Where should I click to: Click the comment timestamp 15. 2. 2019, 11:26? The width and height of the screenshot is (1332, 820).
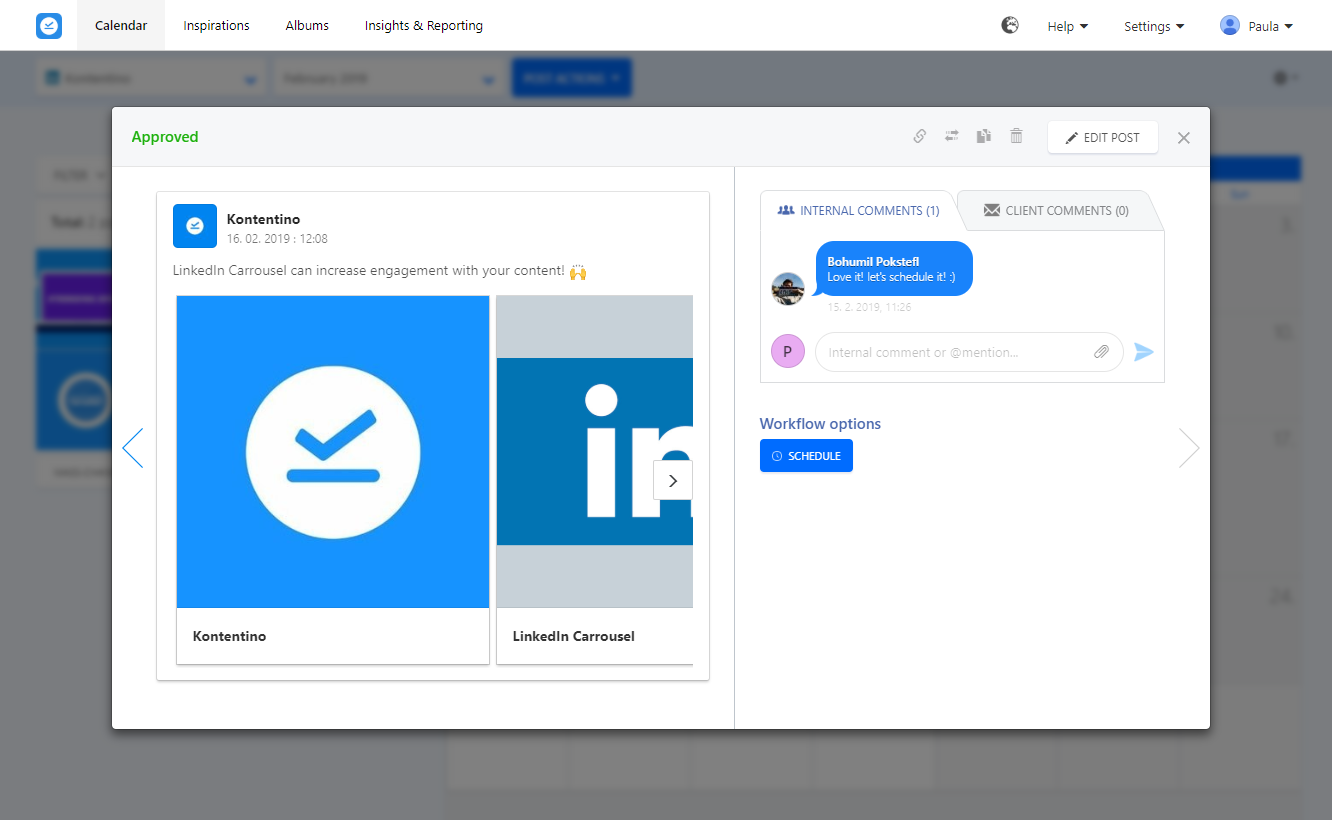tap(869, 307)
